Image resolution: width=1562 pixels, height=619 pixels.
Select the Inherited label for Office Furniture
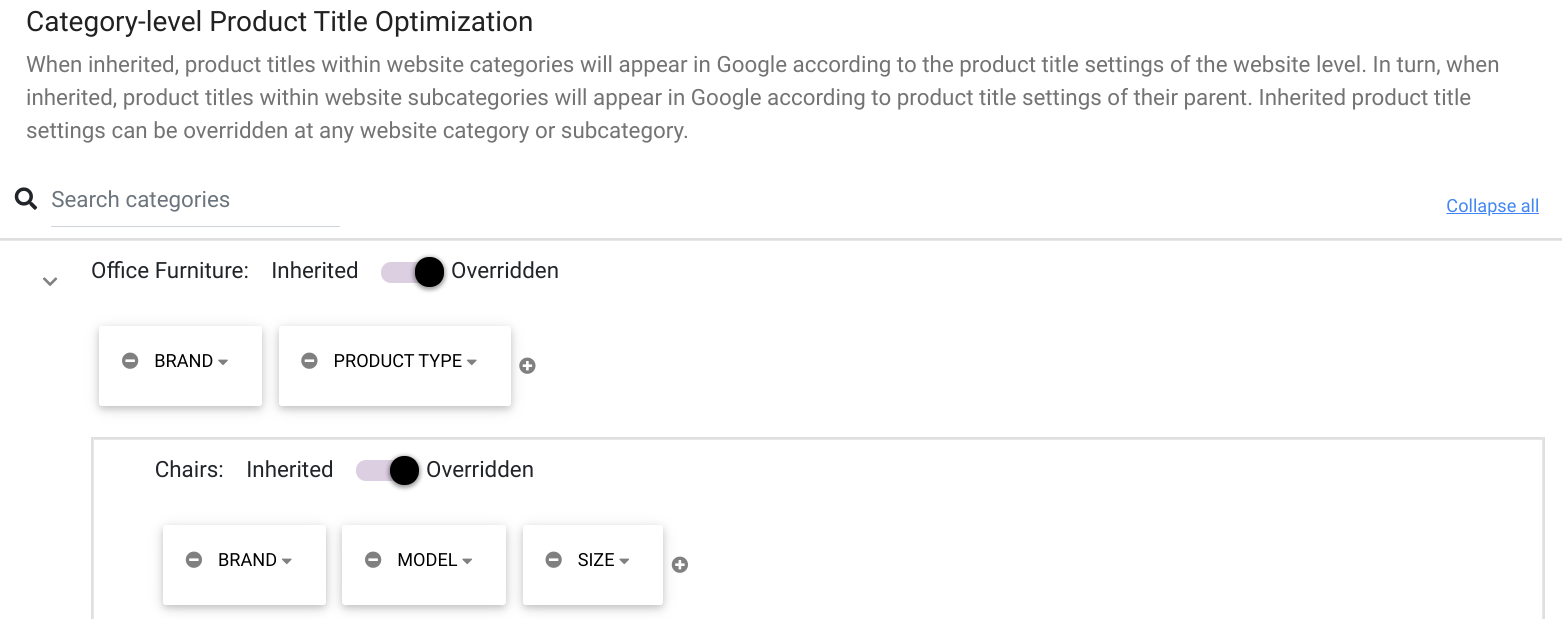tap(315, 271)
